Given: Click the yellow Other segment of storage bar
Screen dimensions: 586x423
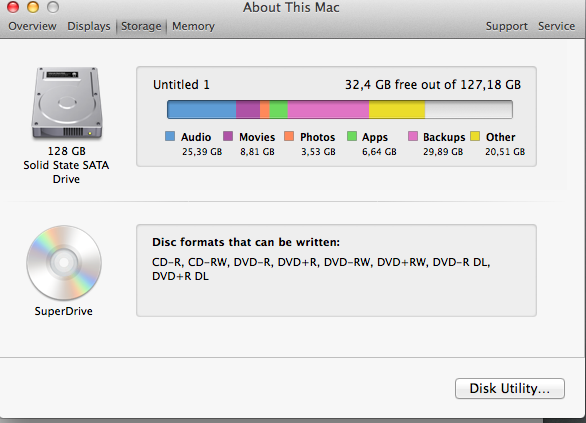Looking at the screenshot, I should coord(397,109).
